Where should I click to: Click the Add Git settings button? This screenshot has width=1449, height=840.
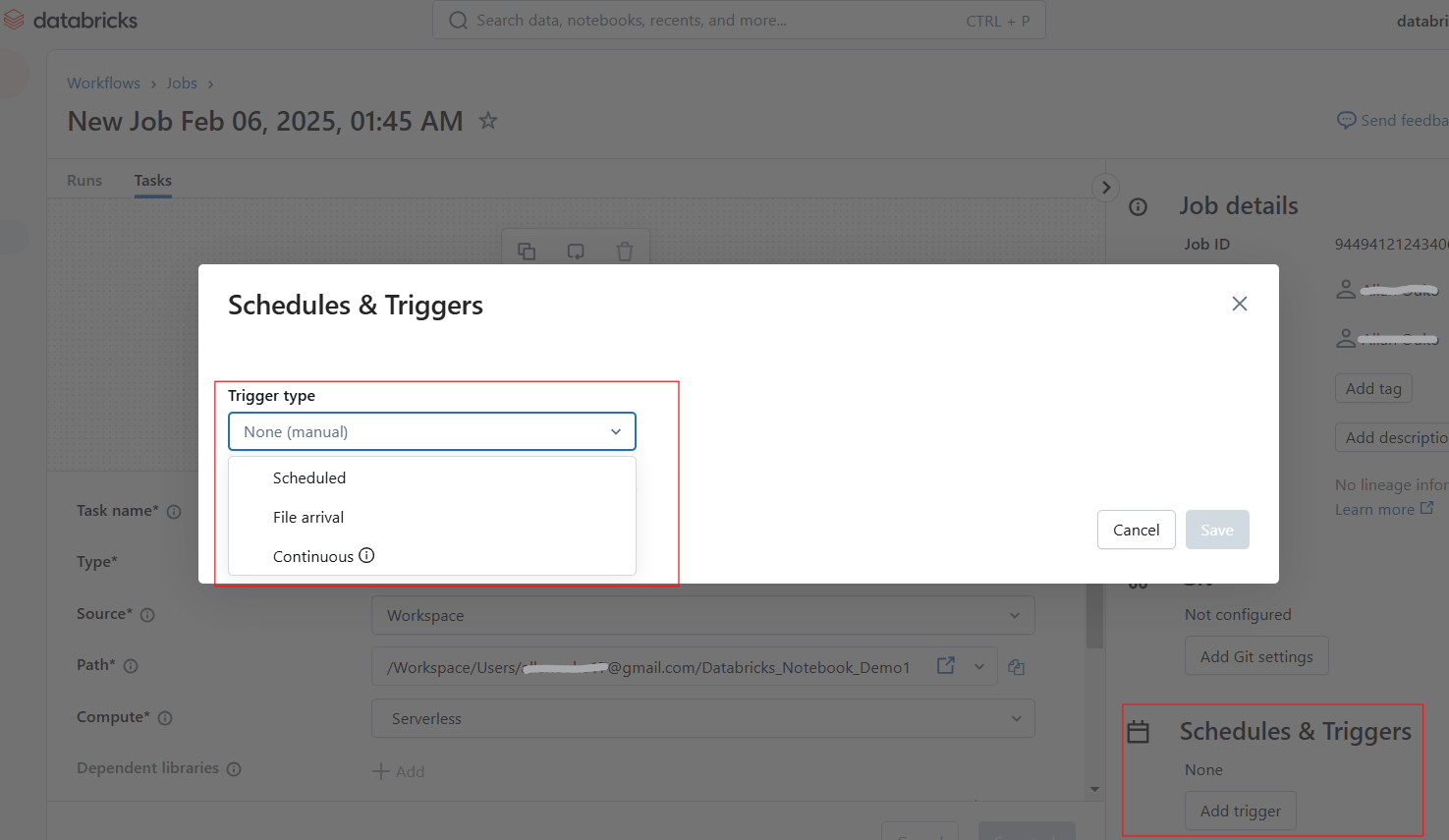[1256, 656]
